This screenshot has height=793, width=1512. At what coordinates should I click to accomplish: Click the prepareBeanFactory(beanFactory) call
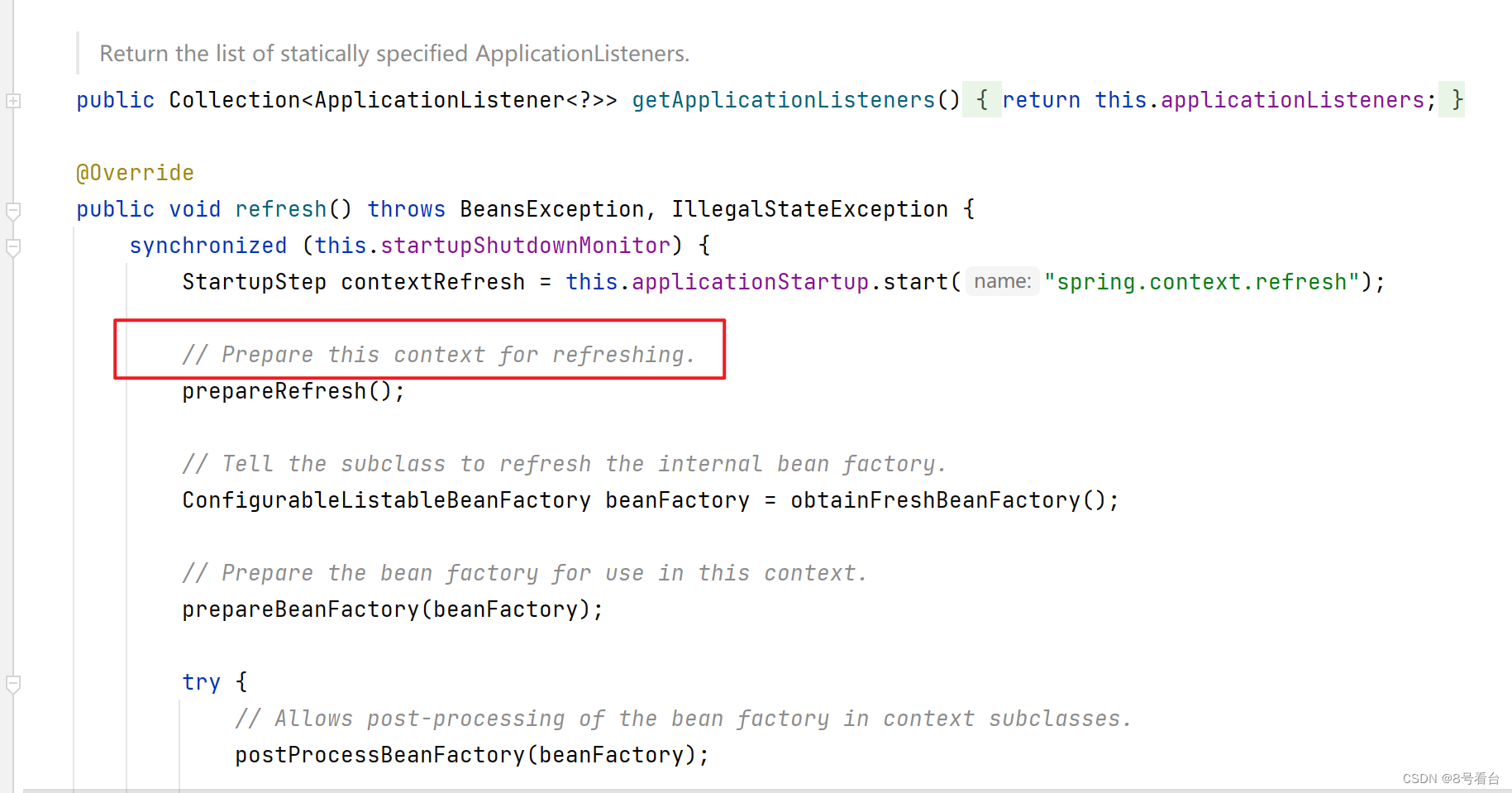(393, 609)
